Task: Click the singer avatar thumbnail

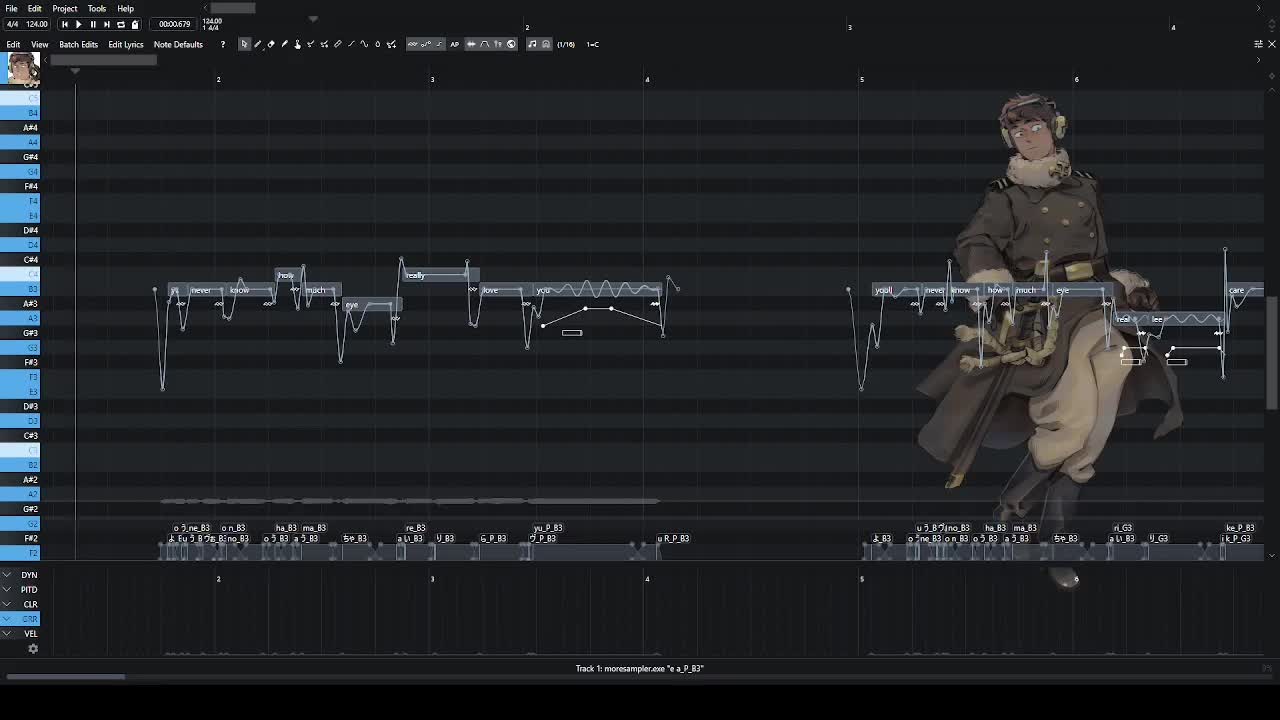Action: click(22, 67)
